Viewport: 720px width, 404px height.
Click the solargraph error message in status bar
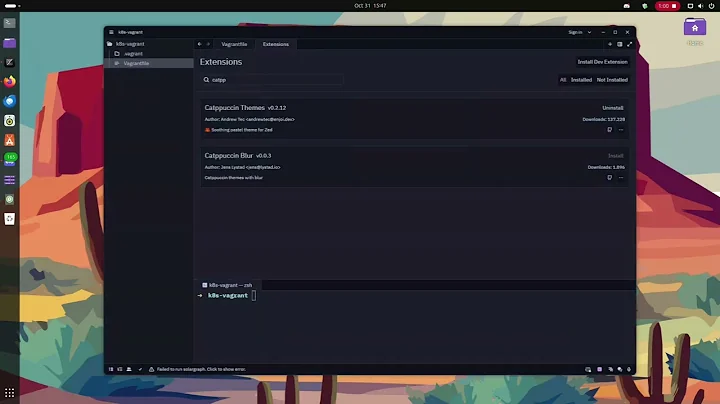(201, 369)
